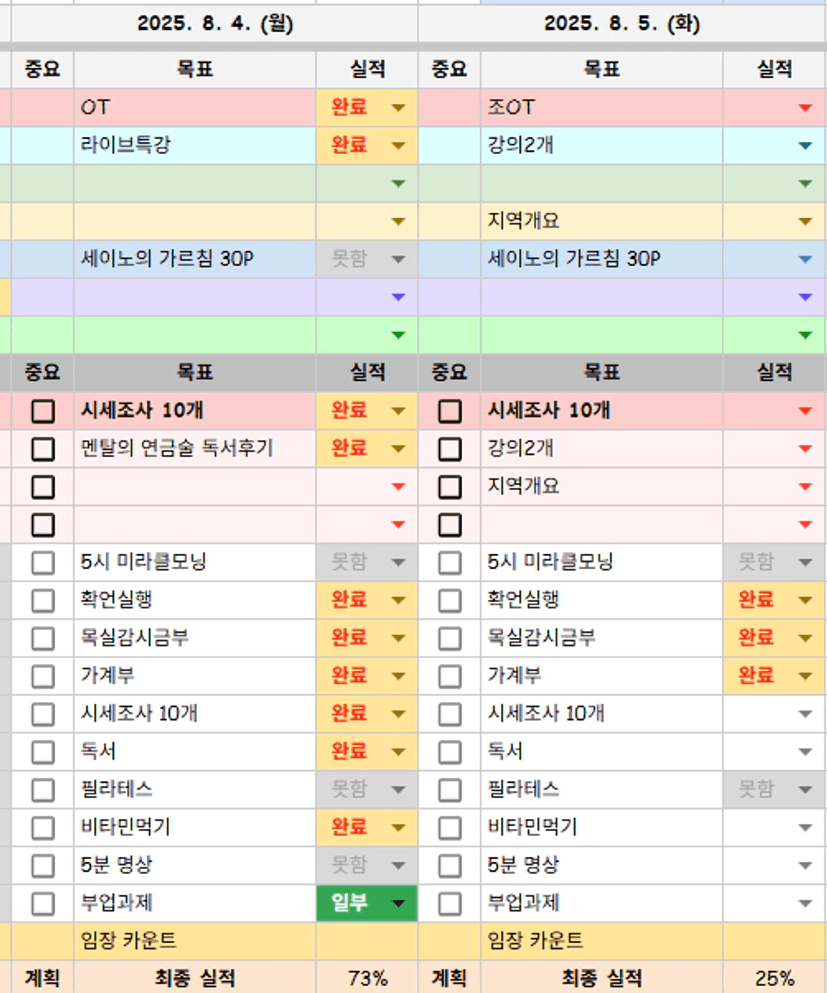The width and height of the screenshot is (827, 993).
Task: Click 부업과제 text under 8. 5. (화)
Action: (523, 903)
